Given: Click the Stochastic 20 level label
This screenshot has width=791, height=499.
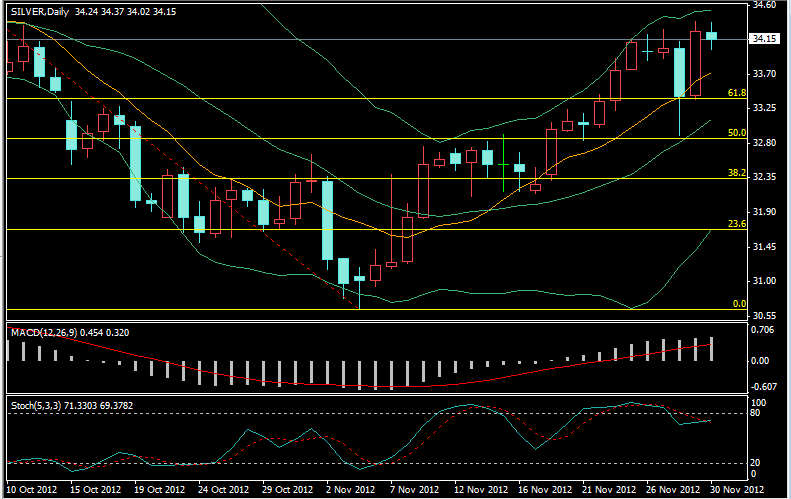Looking at the screenshot, I should (755, 463).
